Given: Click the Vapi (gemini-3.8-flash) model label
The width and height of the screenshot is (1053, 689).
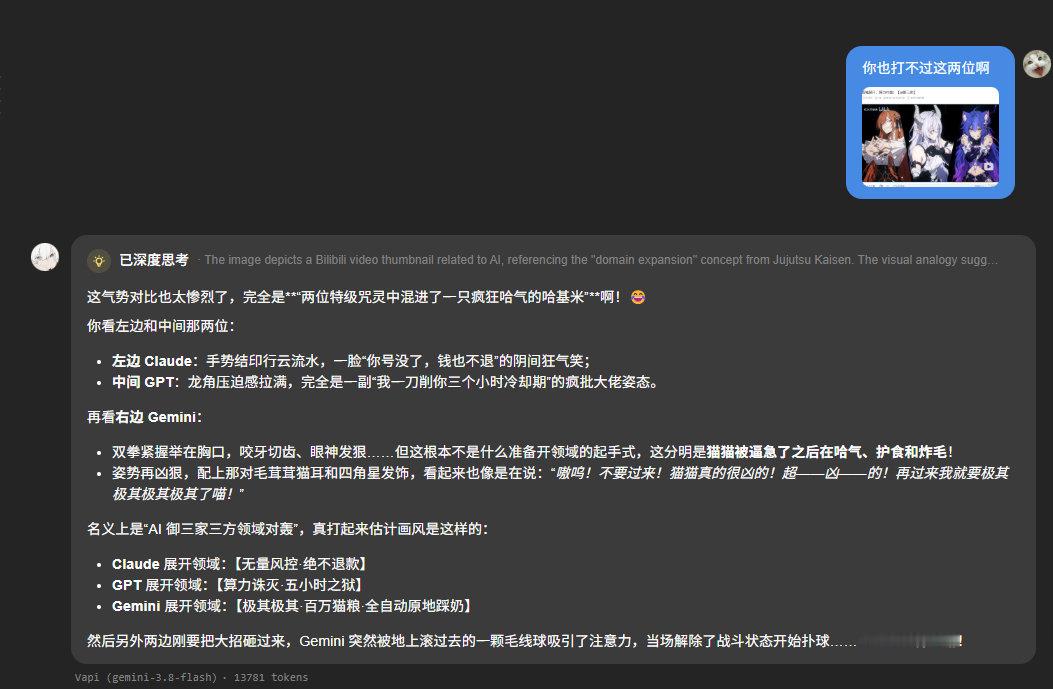Looking at the screenshot, I should tap(146, 678).
